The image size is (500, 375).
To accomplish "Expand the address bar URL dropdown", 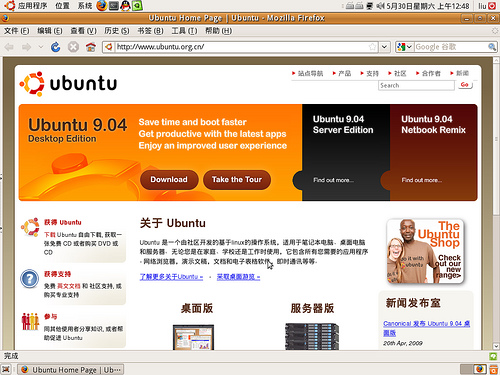I will click(x=384, y=47).
